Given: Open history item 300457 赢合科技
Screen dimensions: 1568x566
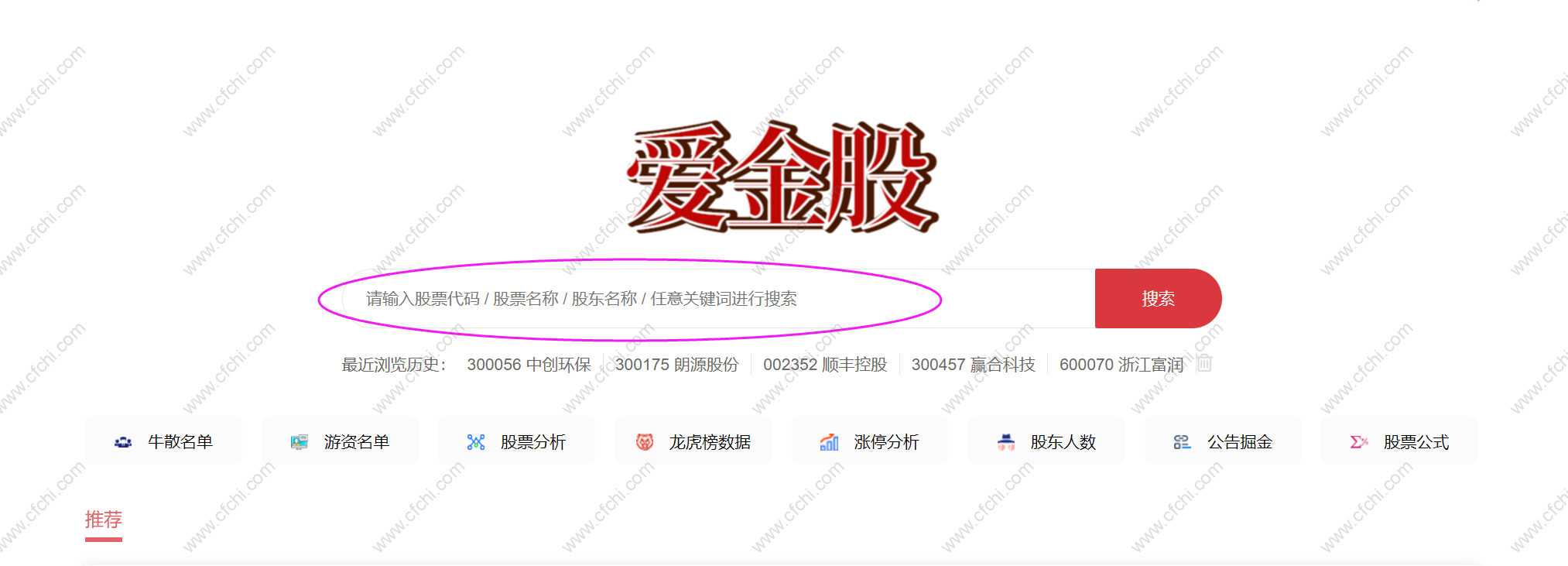Looking at the screenshot, I should [x=973, y=365].
